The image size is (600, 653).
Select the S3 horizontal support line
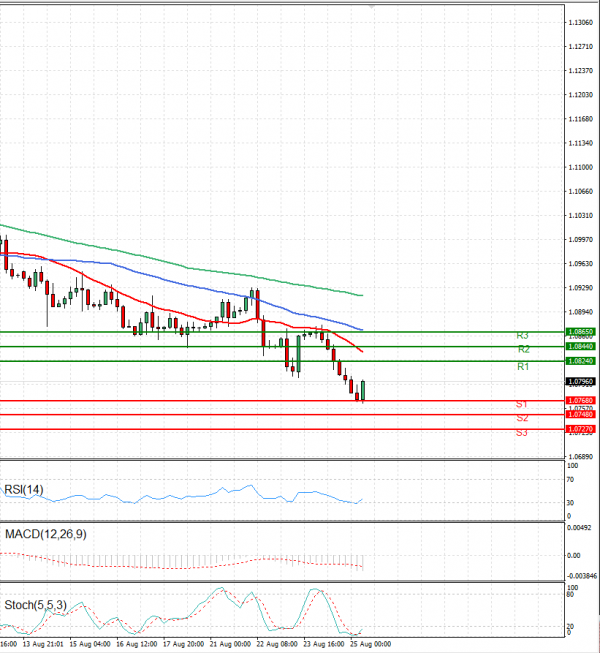pyautogui.click(x=282, y=429)
